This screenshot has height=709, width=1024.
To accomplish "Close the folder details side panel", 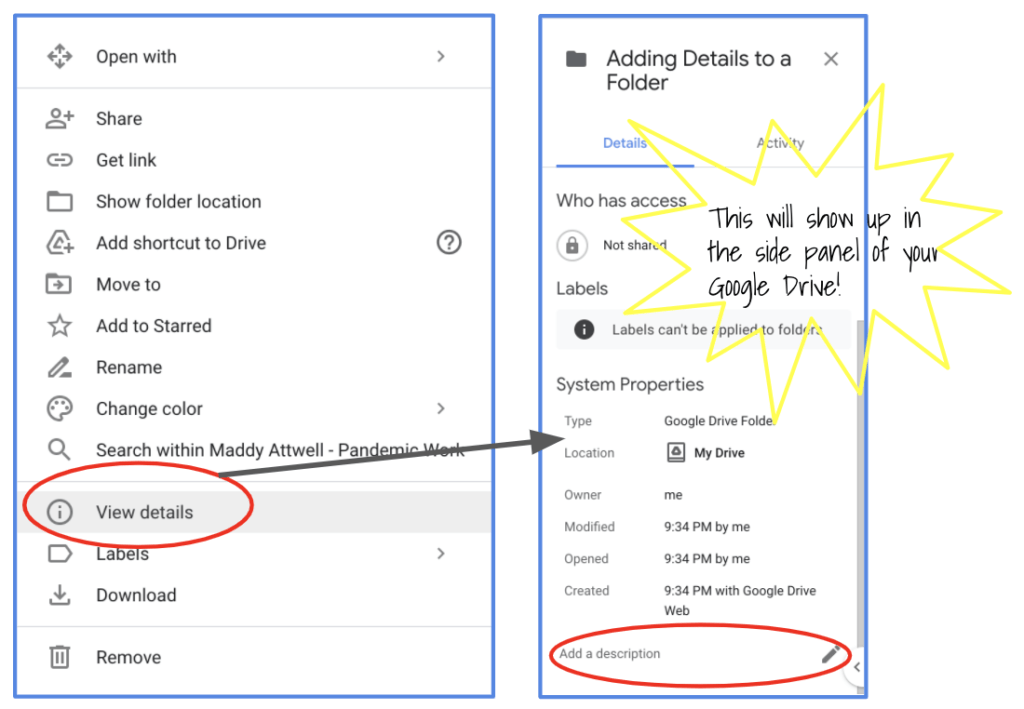I will 830,59.
